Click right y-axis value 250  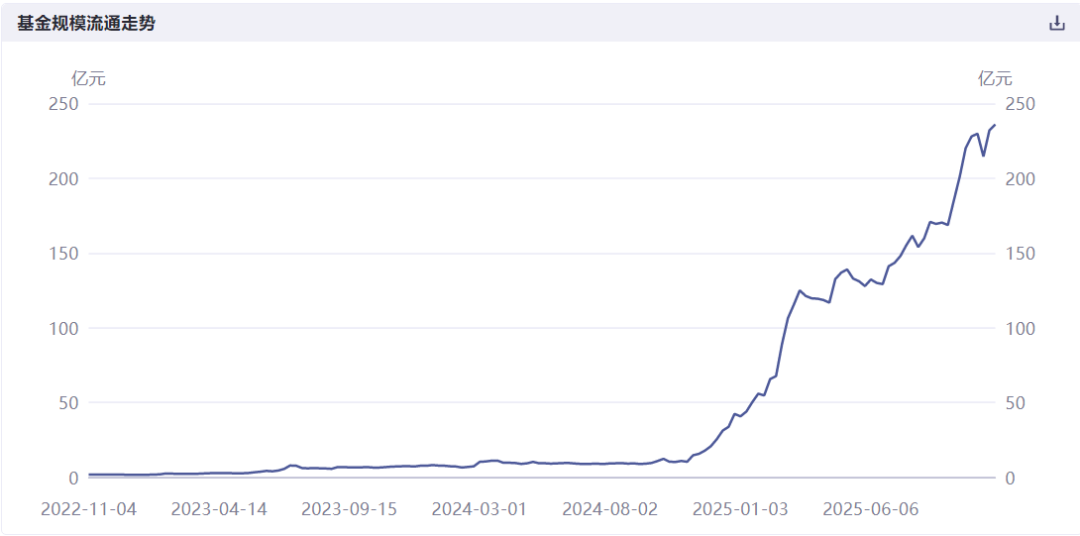[1019, 104]
